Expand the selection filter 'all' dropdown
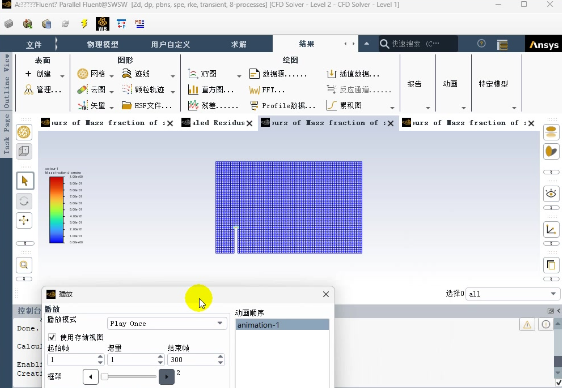The image size is (562, 388). pyautogui.click(x=512, y=294)
